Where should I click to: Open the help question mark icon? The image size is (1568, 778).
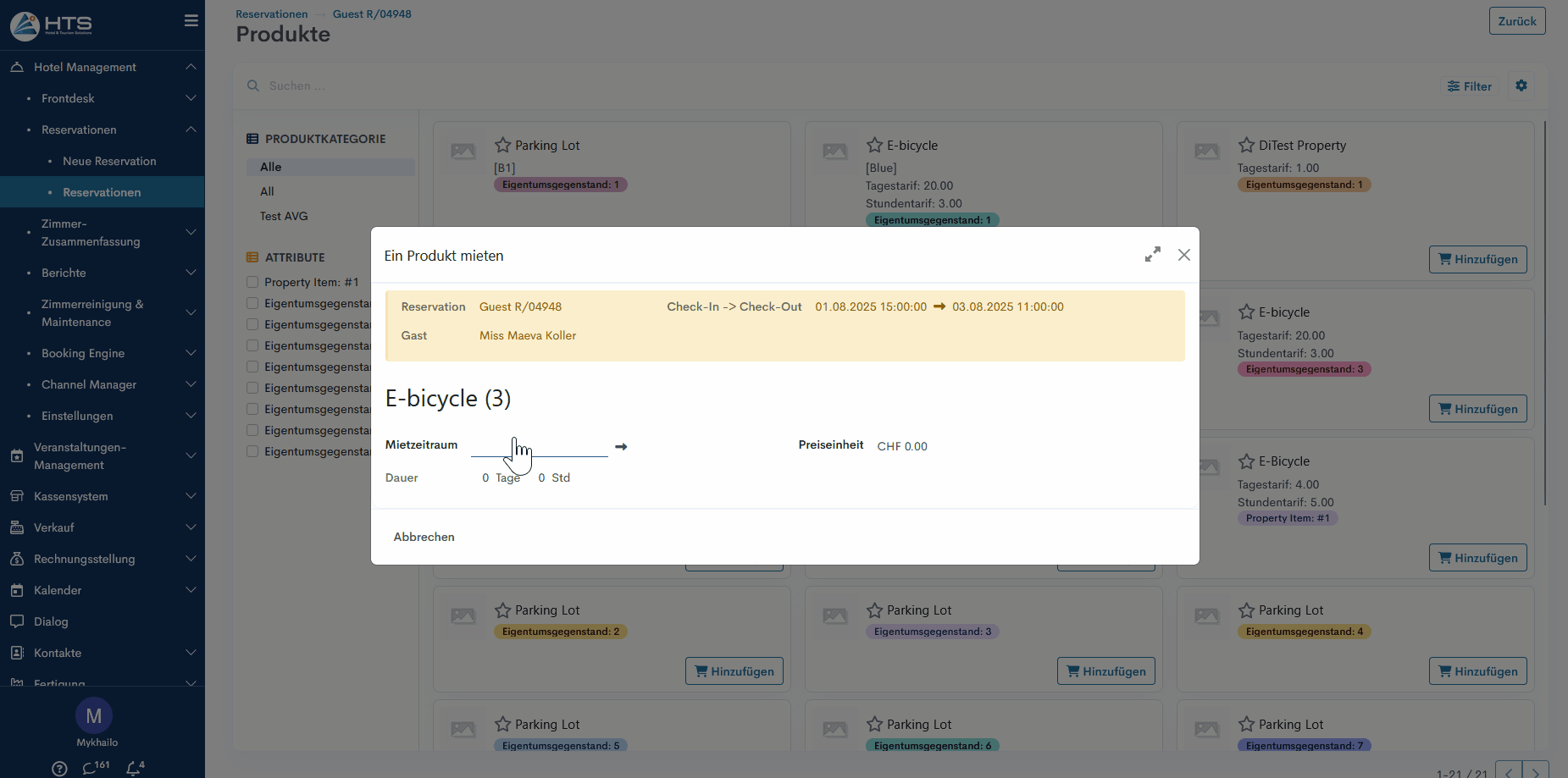click(59, 768)
